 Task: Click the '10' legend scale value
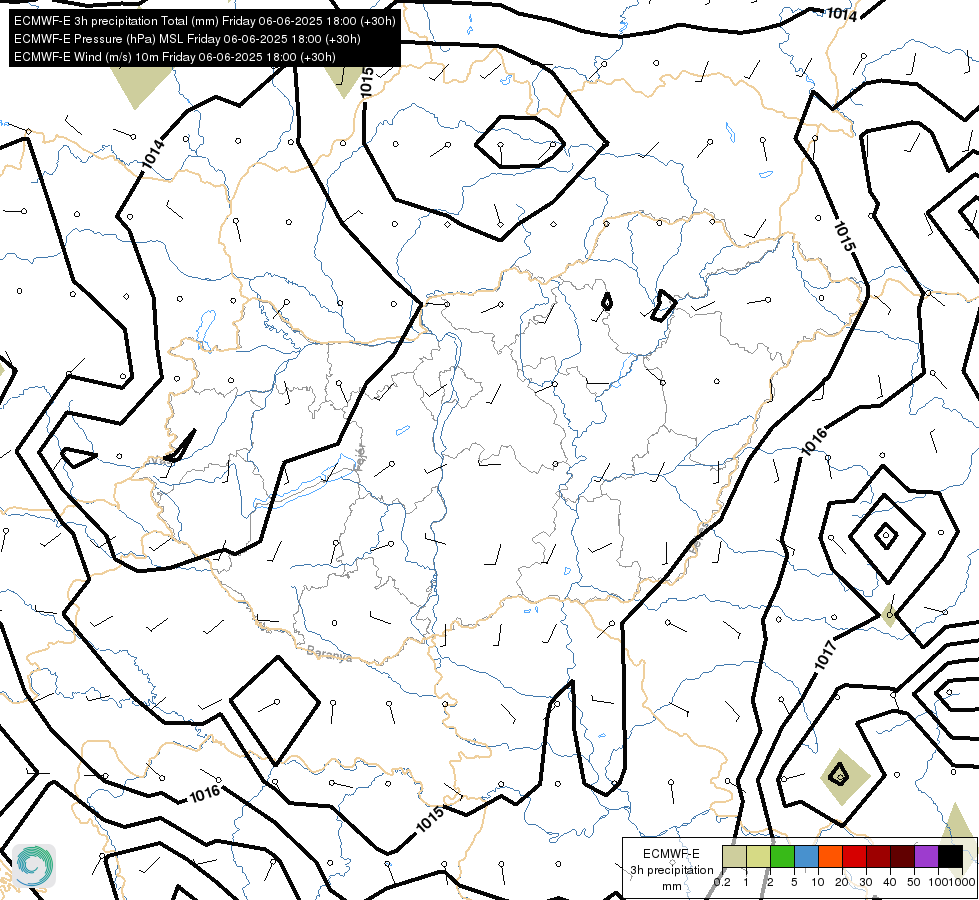tap(818, 882)
